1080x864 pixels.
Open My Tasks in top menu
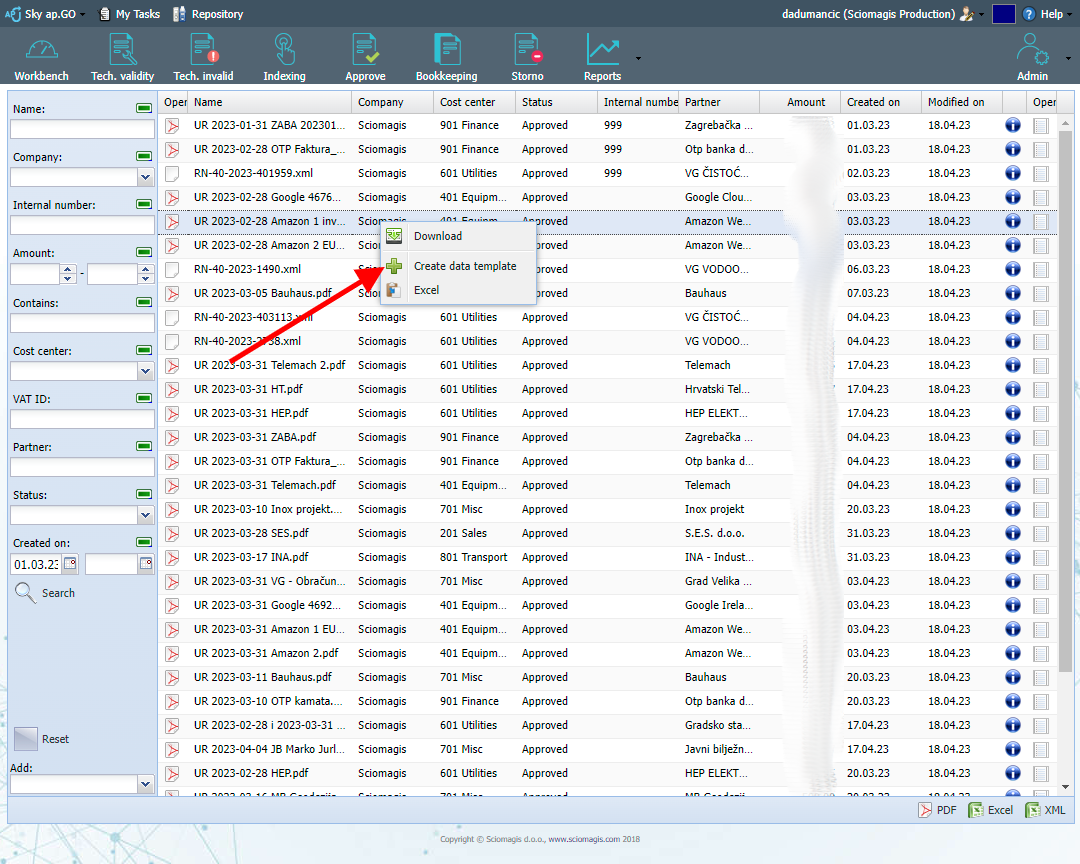point(129,14)
